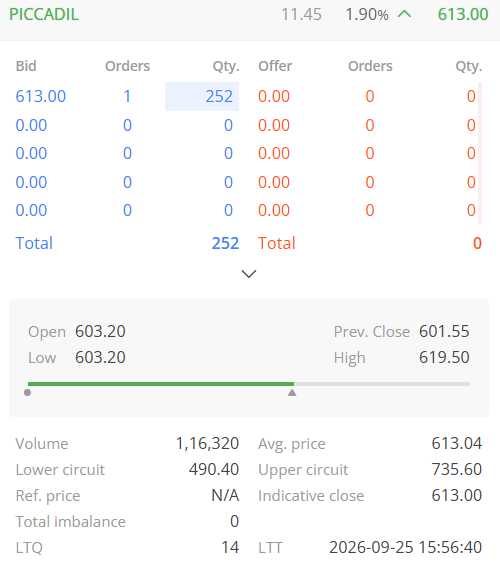The width and height of the screenshot is (500, 566).
Task: Click the bold 252 total bid quantity
Action: (225, 243)
